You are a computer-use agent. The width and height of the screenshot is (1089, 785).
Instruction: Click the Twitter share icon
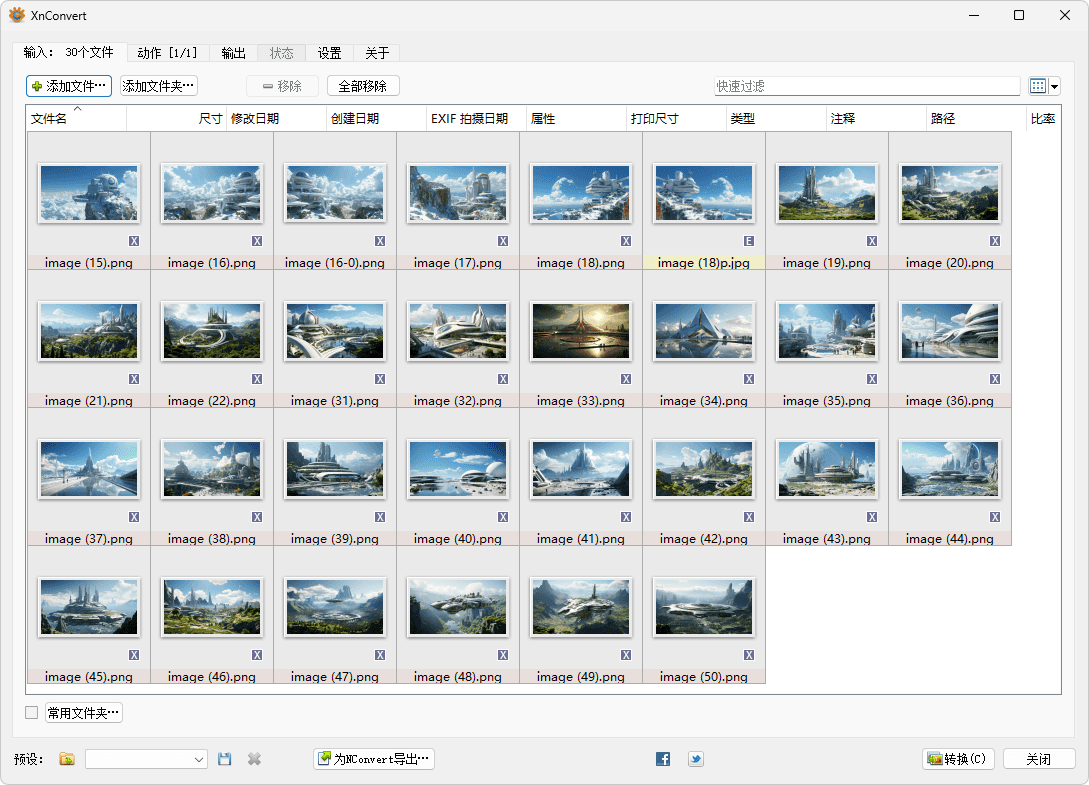click(695, 759)
